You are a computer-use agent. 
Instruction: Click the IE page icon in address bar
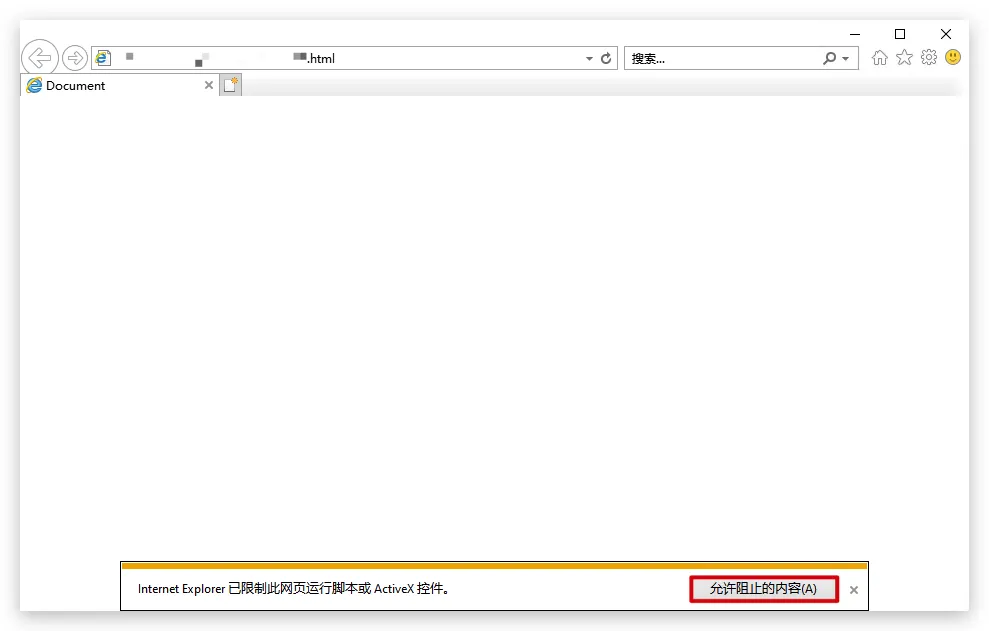[x=102, y=59]
